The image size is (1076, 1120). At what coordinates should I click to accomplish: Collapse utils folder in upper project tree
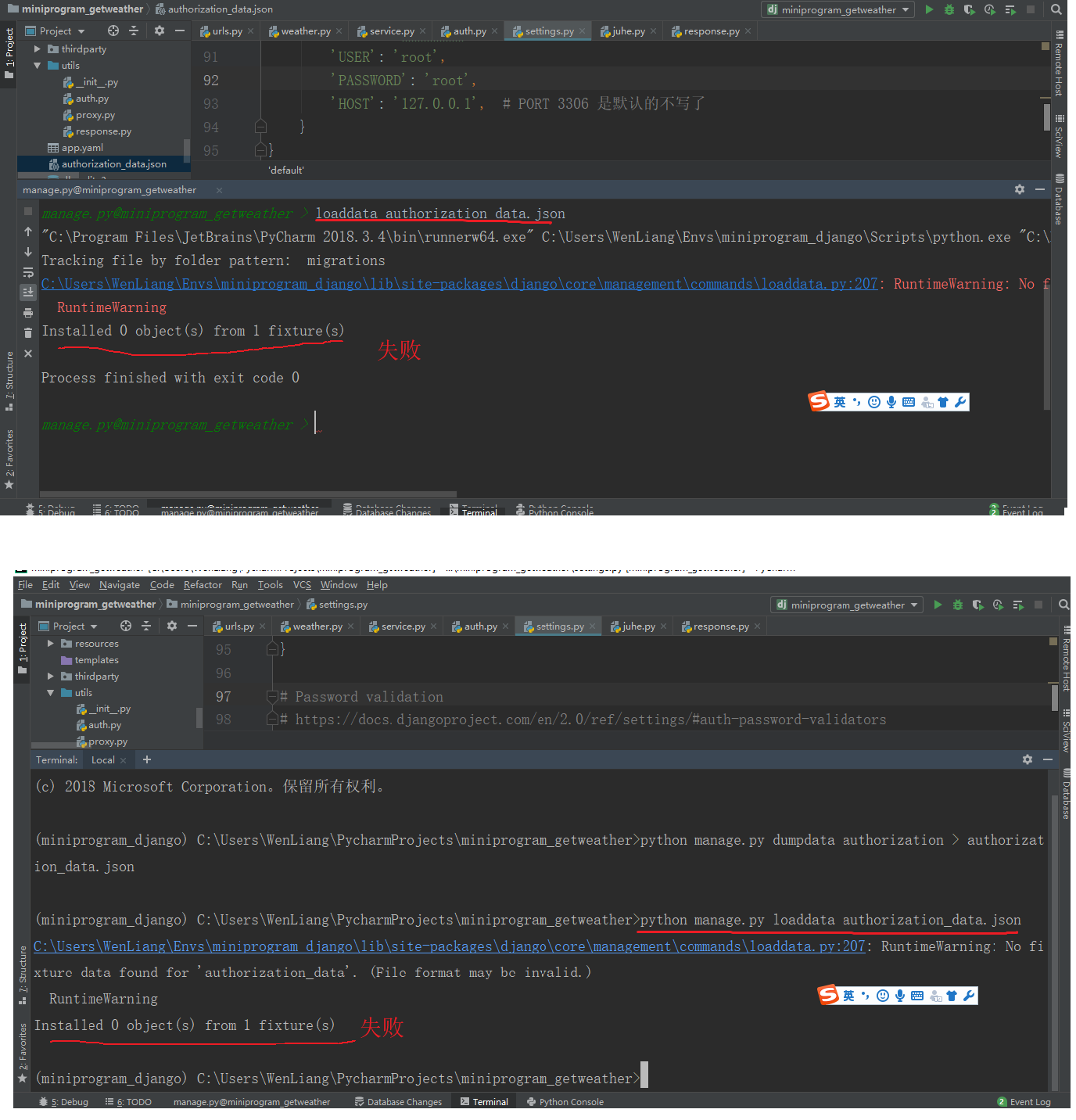[37, 65]
